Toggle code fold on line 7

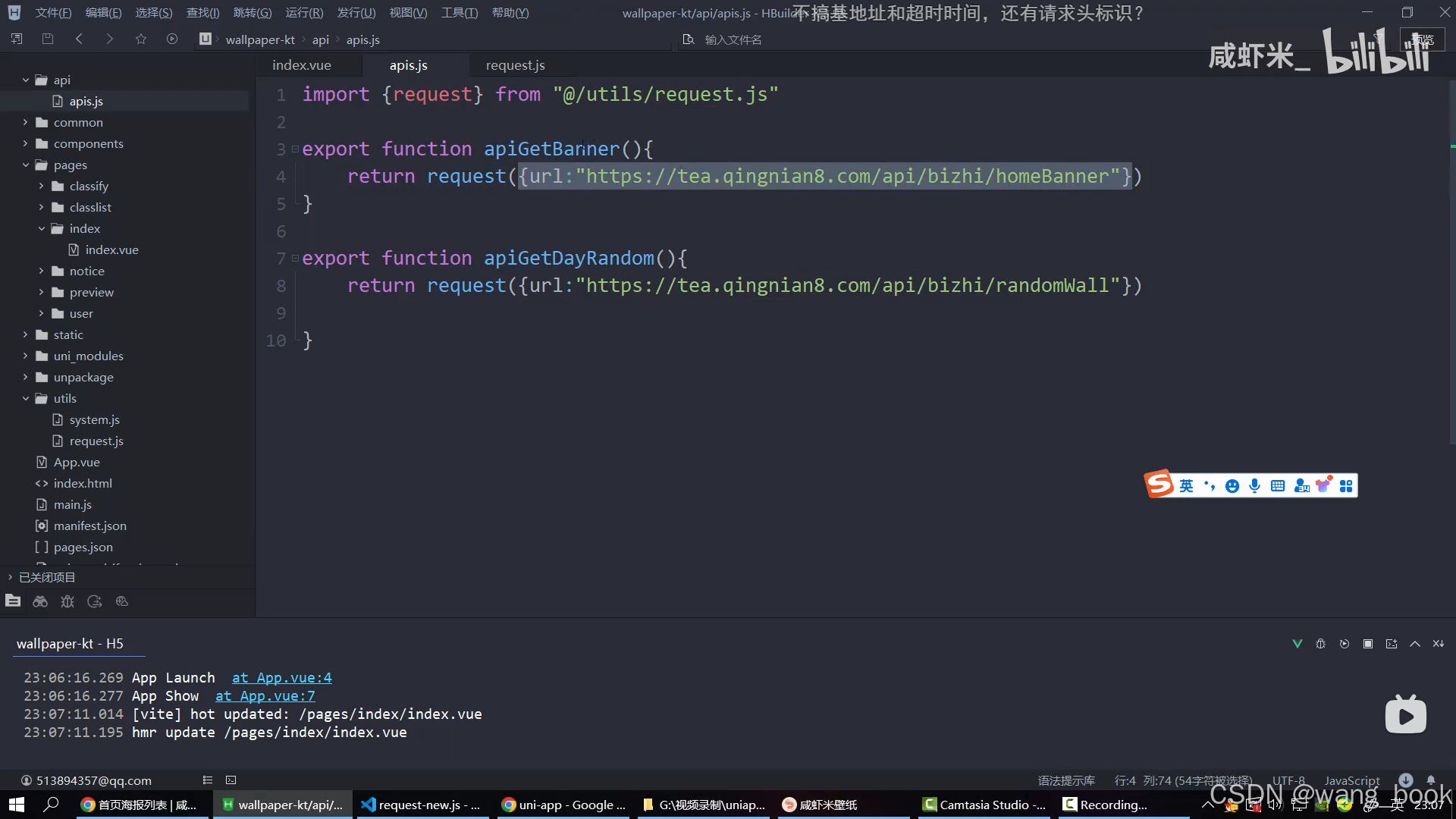[x=295, y=258]
